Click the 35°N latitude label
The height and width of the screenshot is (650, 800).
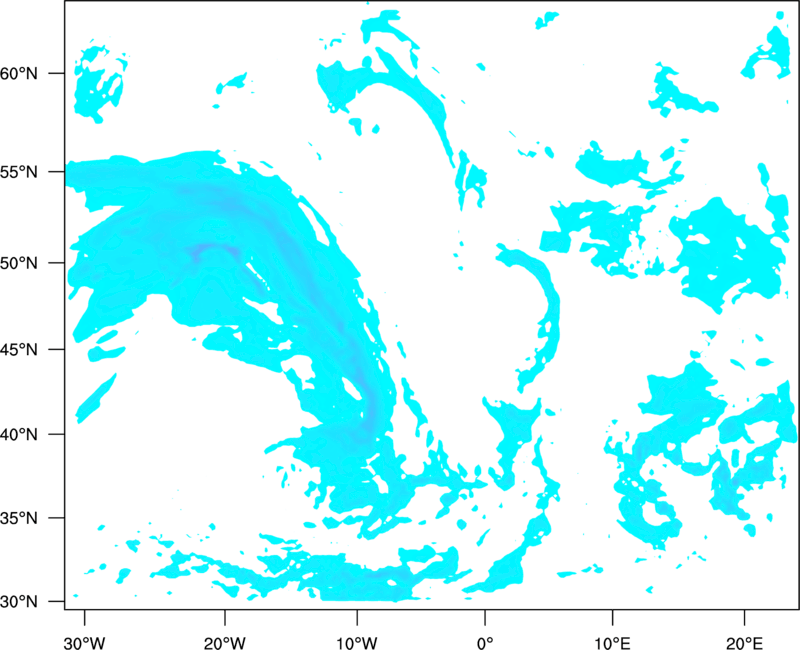pos(19,518)
